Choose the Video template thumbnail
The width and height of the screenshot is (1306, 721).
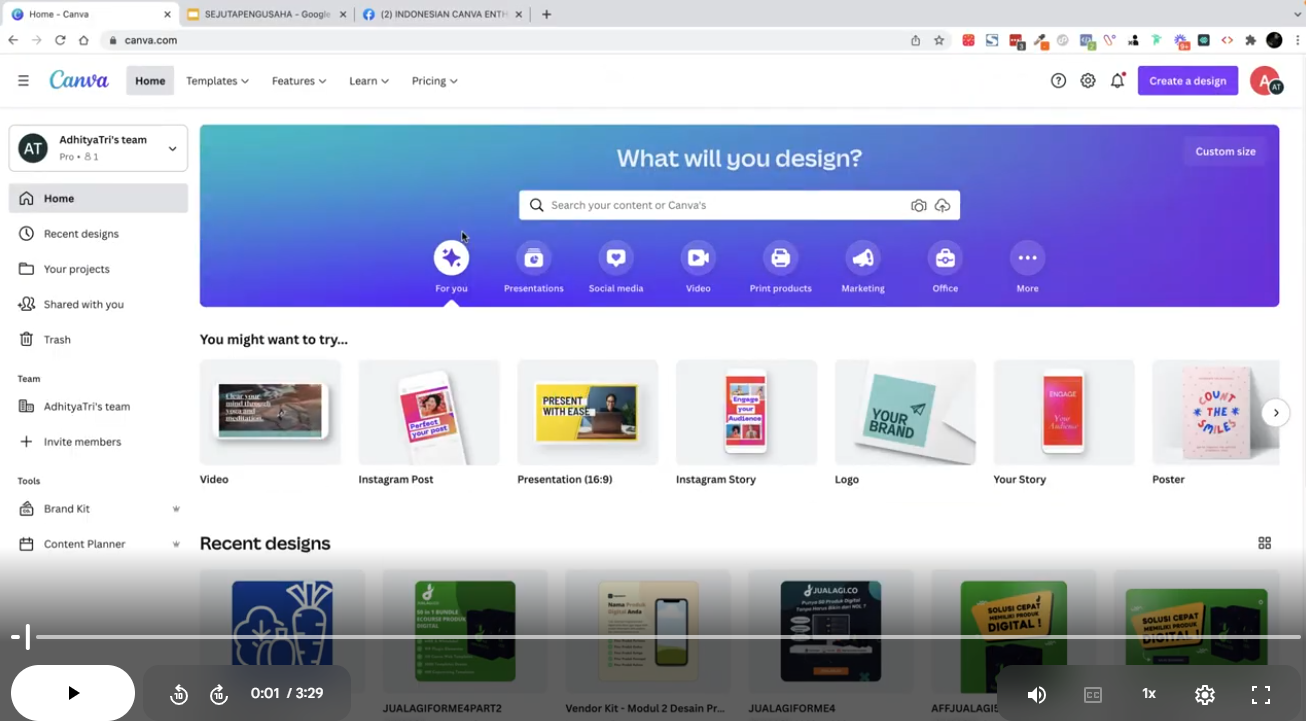pos(270,412)
